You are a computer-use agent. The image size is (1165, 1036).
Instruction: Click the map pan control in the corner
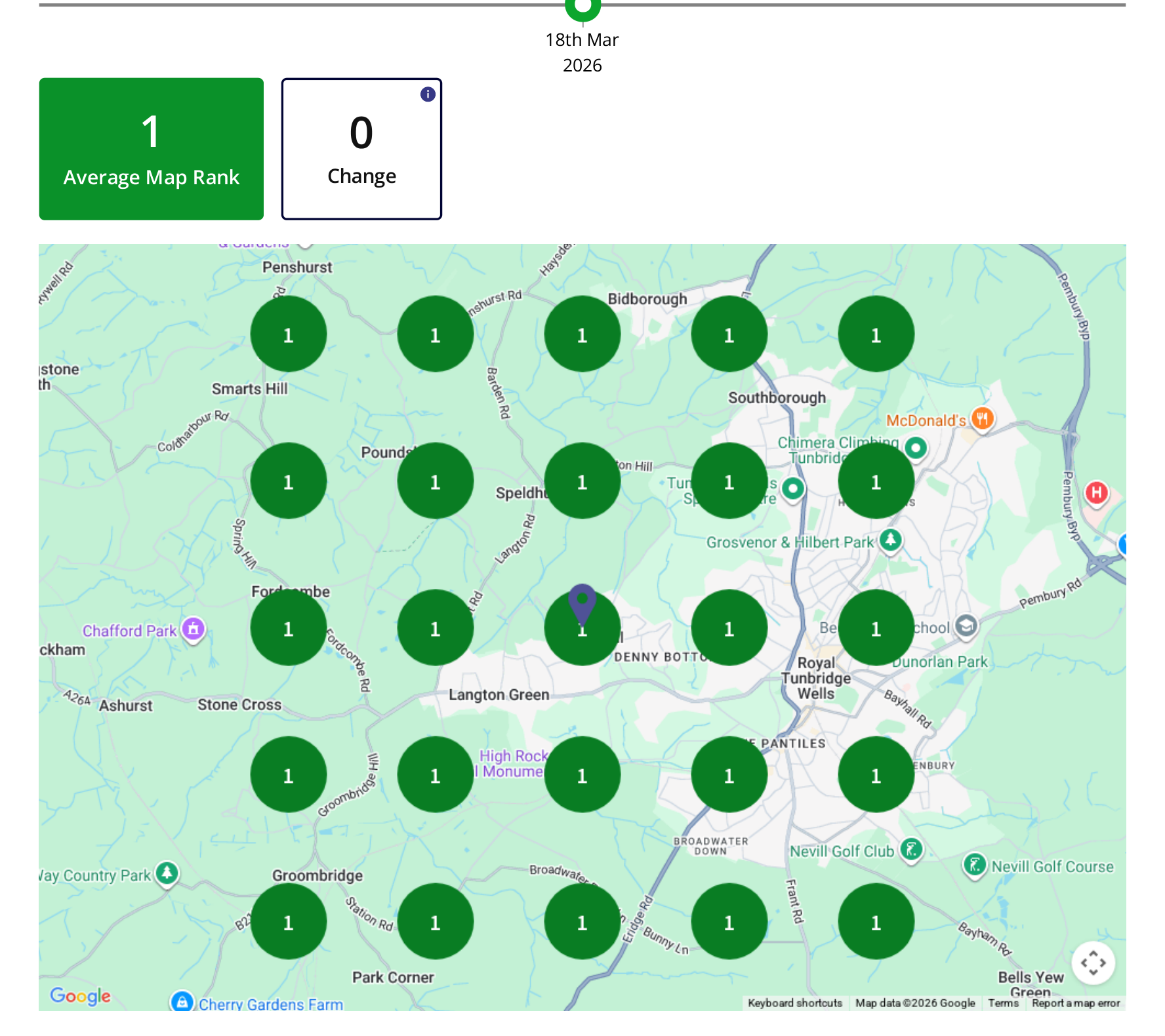[x=1093, y=963]
